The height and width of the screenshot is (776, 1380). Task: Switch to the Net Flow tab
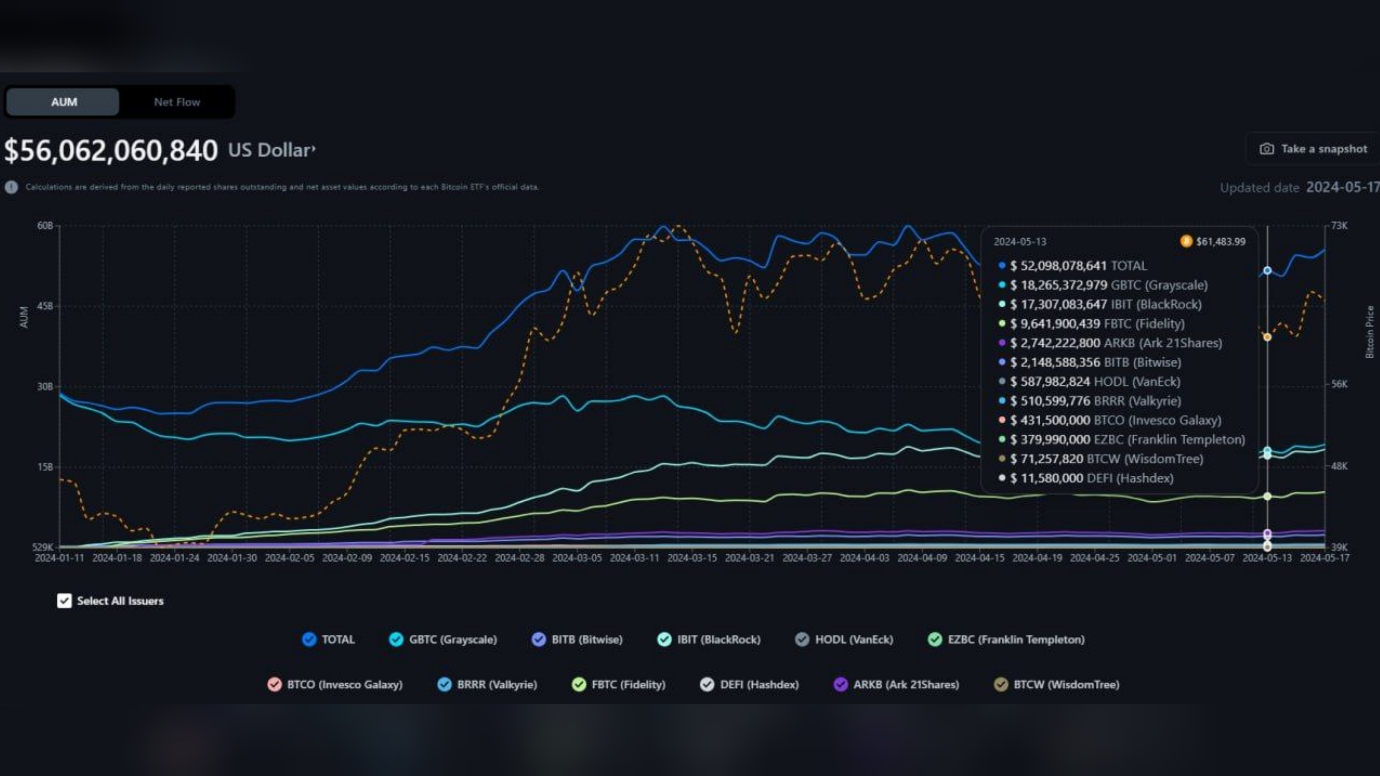pyautogui.click(x=177, y=102)
